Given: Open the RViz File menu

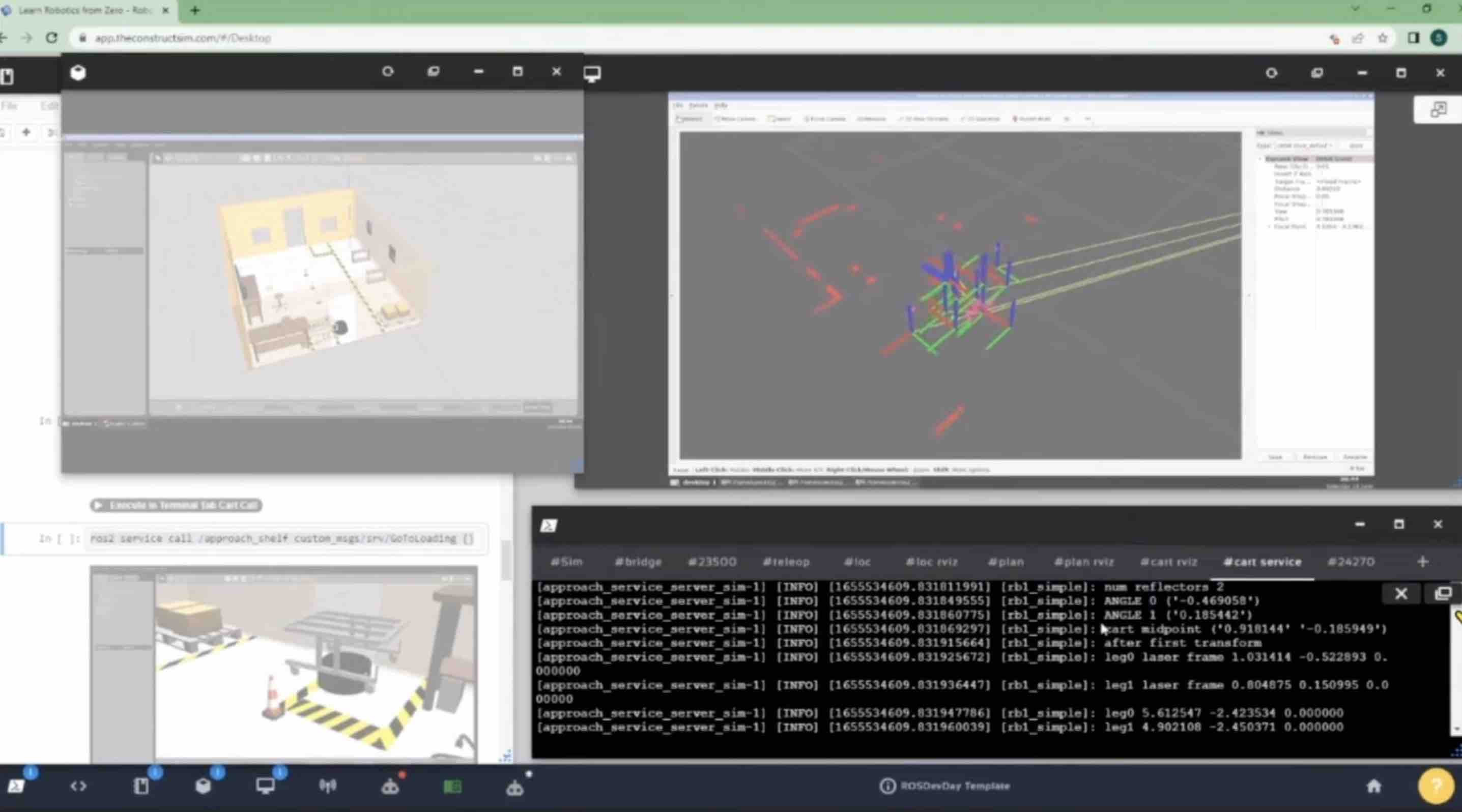Looking at the screenshot, I should tap(678, 105).
